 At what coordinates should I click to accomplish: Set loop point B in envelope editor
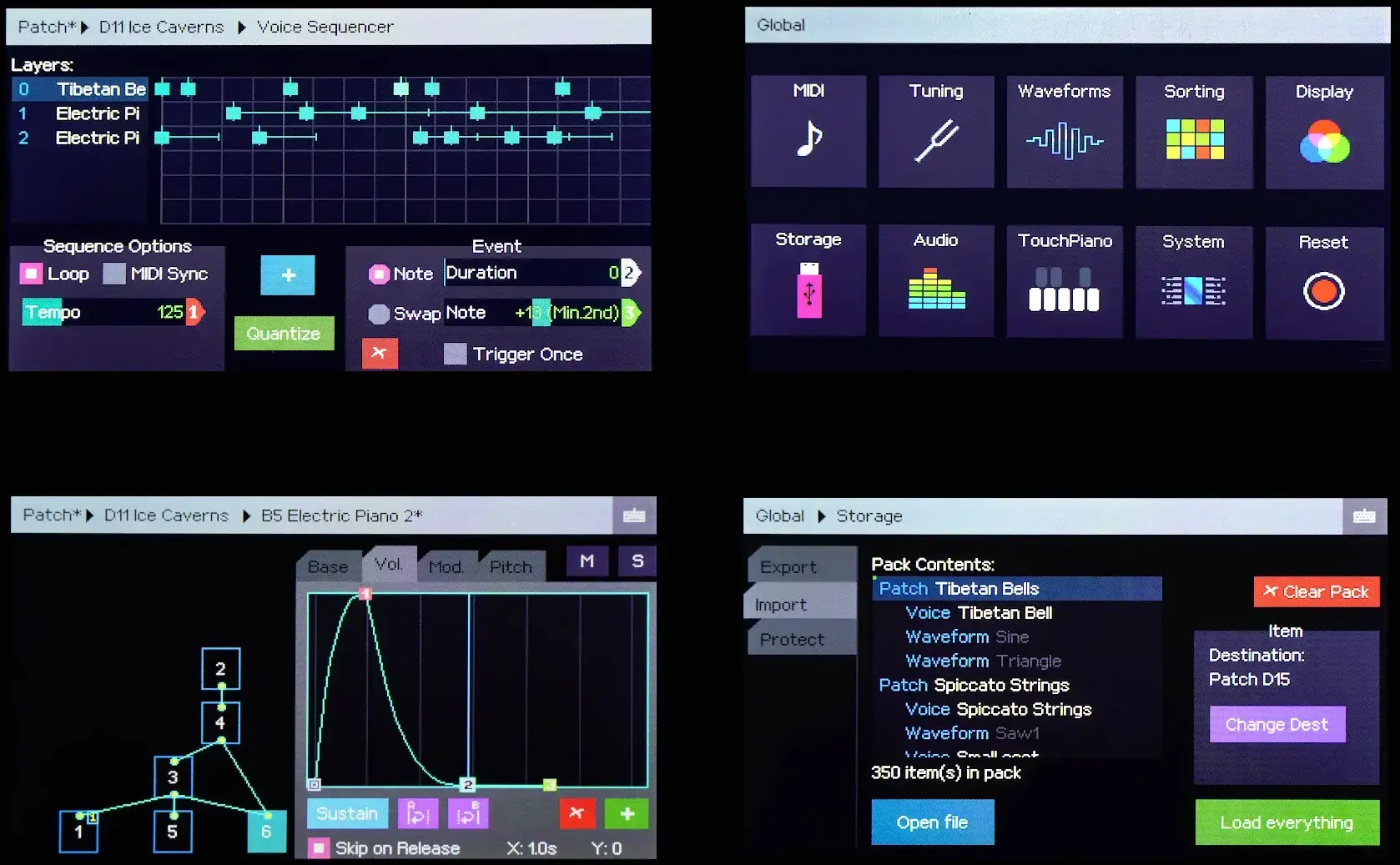(x=468, y=813)
